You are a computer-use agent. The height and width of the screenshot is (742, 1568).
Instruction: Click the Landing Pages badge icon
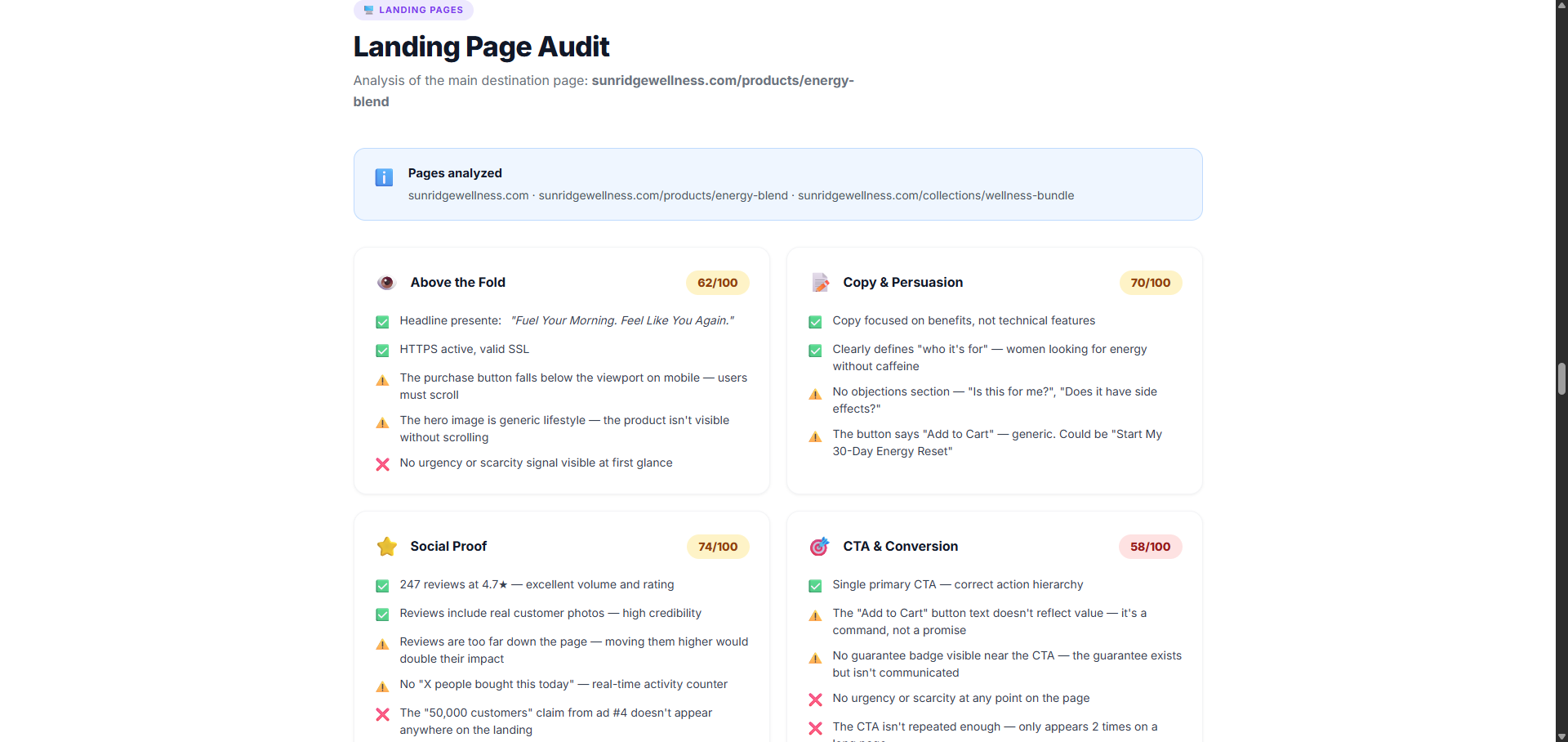pyautogui.click(x=368, y=10)
